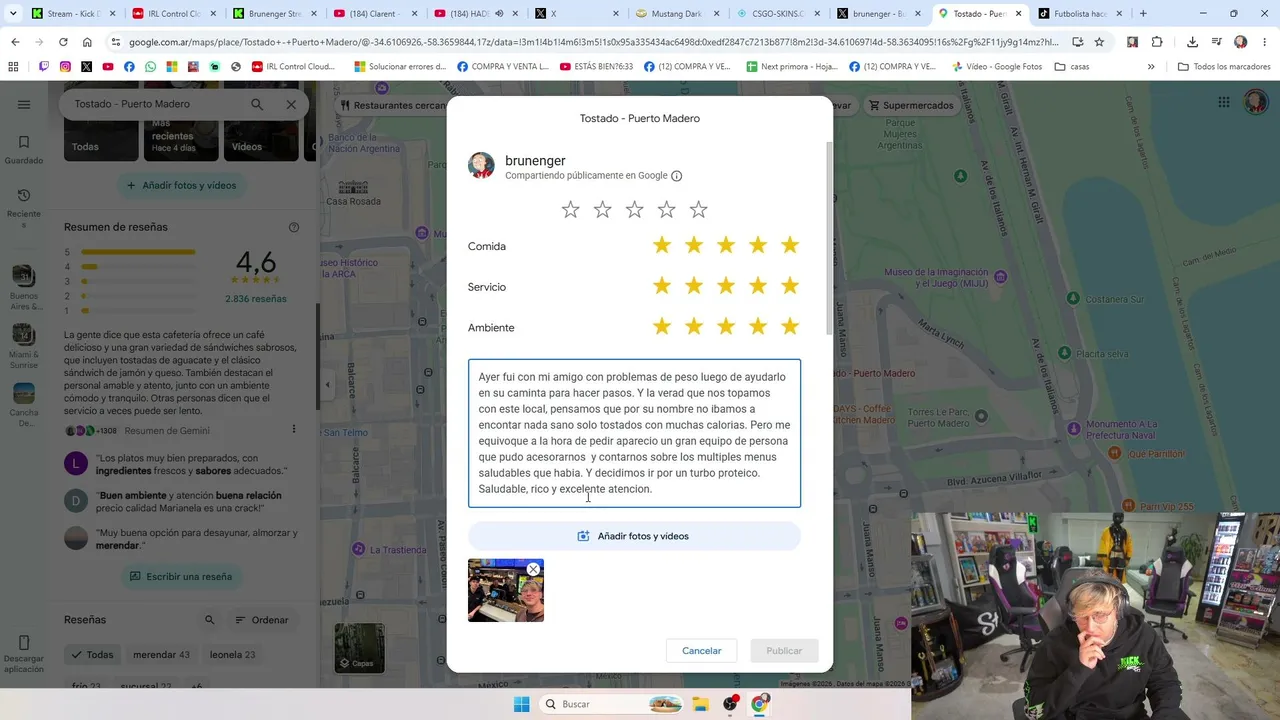1280x720 pixels.
Task: Open the Chrome home page button
Action: (x=87, y=42)
